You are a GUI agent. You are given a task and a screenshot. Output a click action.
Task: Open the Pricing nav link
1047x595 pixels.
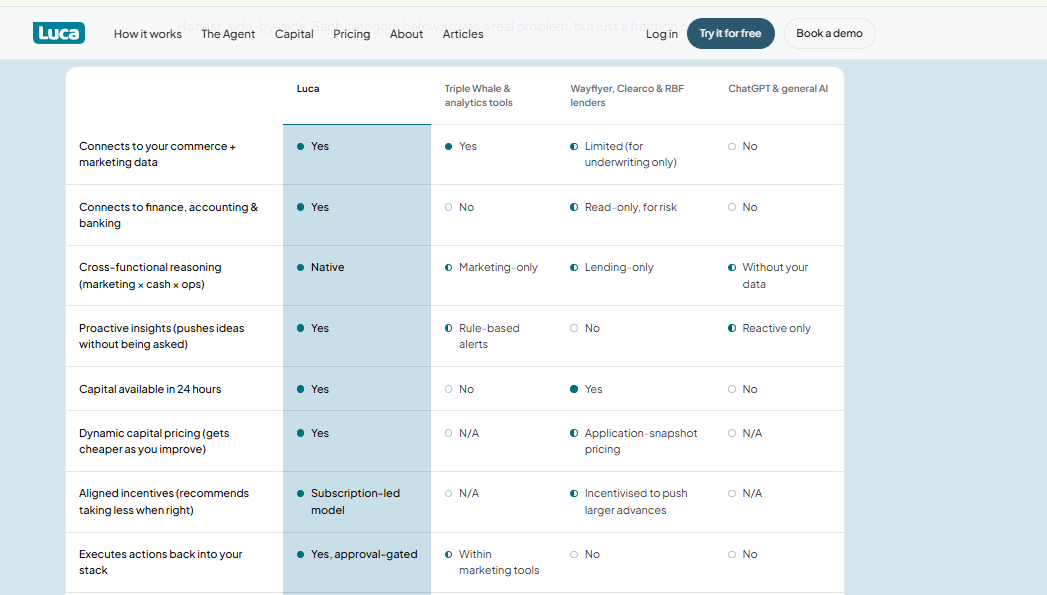[x=351, y=34]
